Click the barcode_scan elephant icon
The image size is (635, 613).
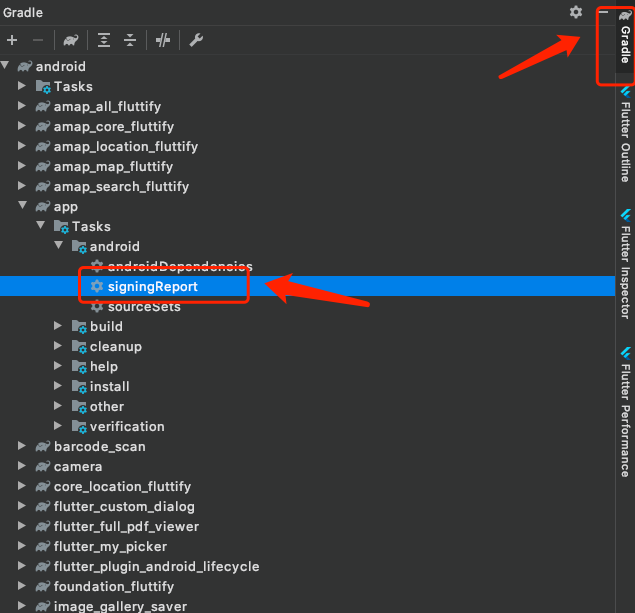click(43, 447)
